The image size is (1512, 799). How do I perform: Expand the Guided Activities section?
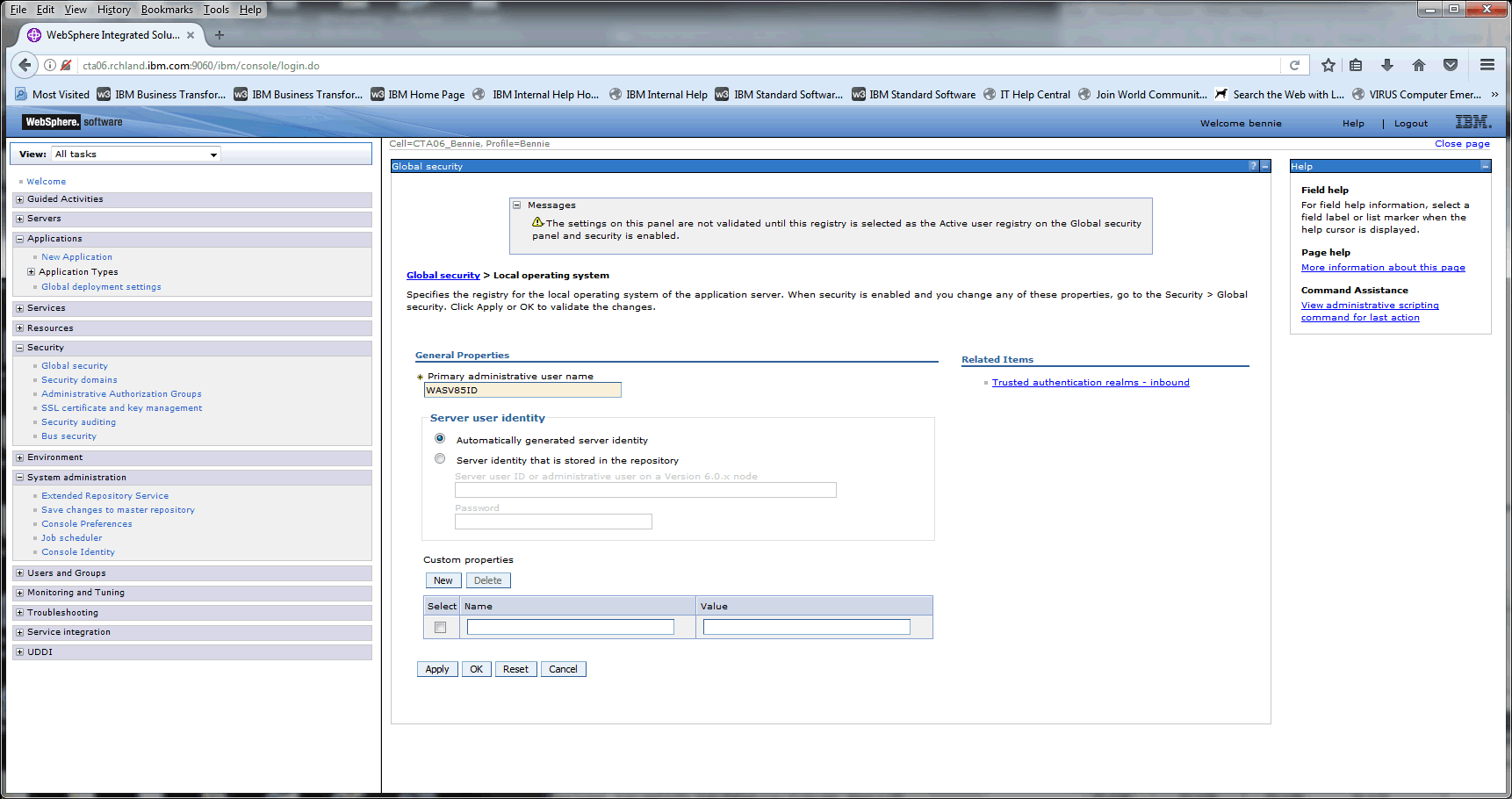19,199
